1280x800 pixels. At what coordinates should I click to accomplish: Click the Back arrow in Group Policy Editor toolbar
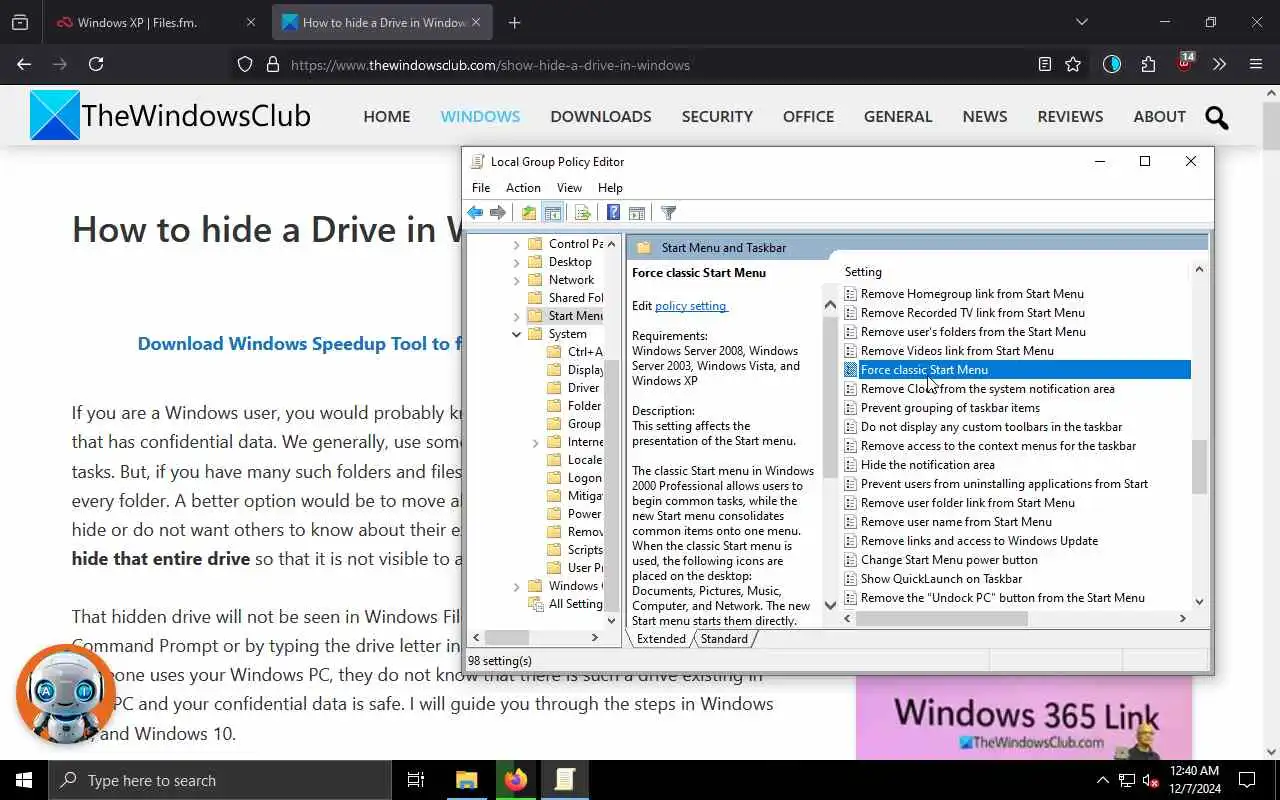tap(475, 212)
